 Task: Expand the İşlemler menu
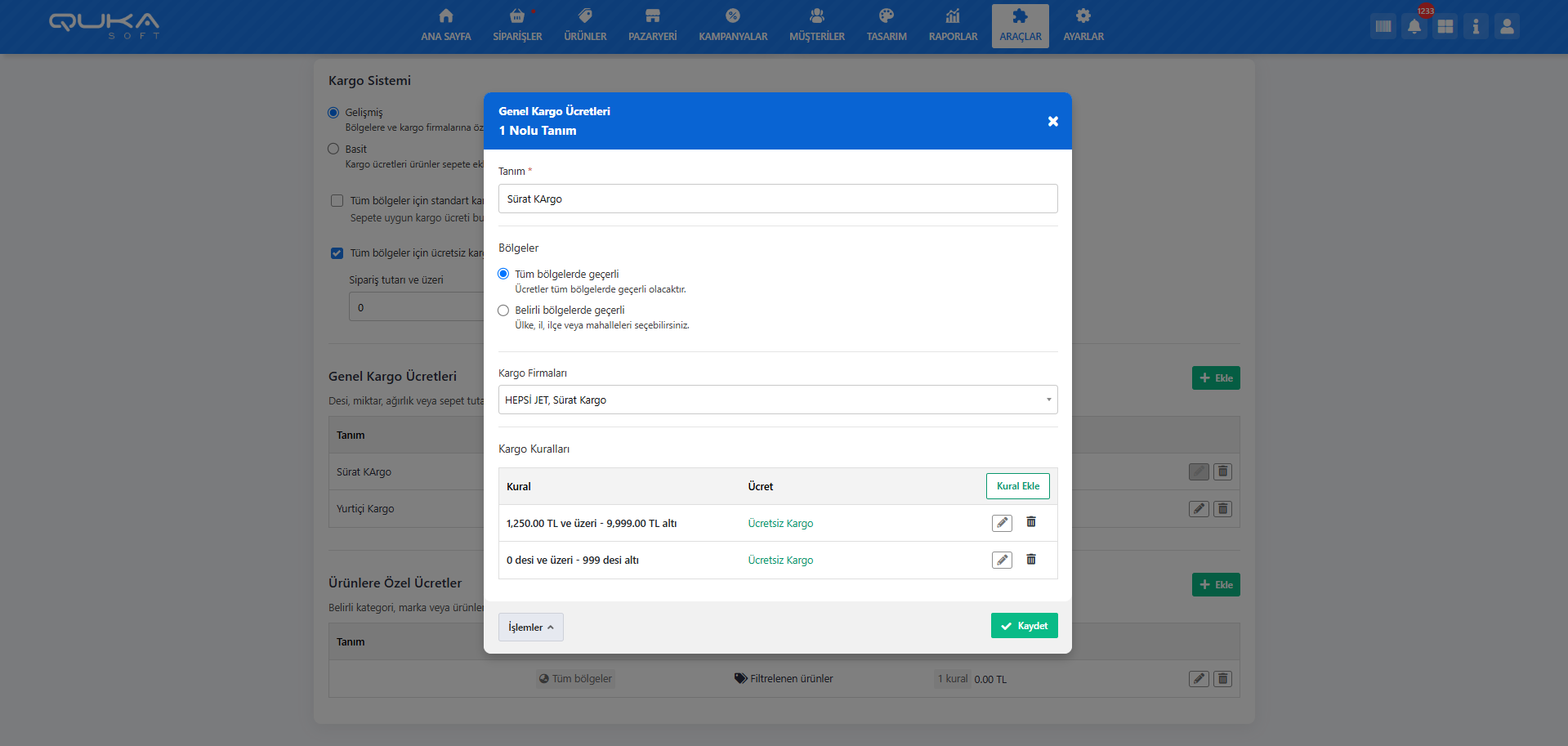[530, 628]
